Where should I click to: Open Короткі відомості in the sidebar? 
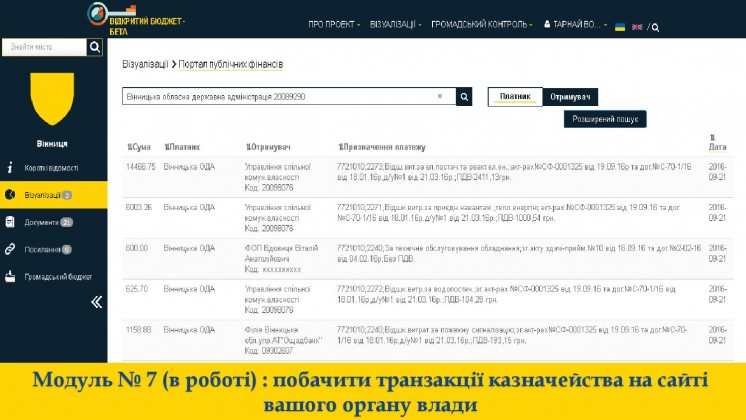51,168
